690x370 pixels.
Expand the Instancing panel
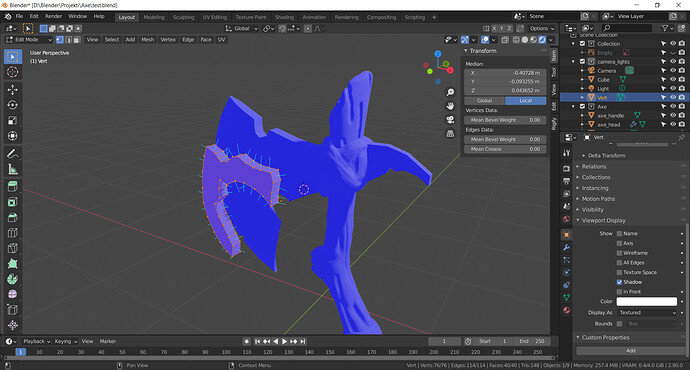[595, 188]
